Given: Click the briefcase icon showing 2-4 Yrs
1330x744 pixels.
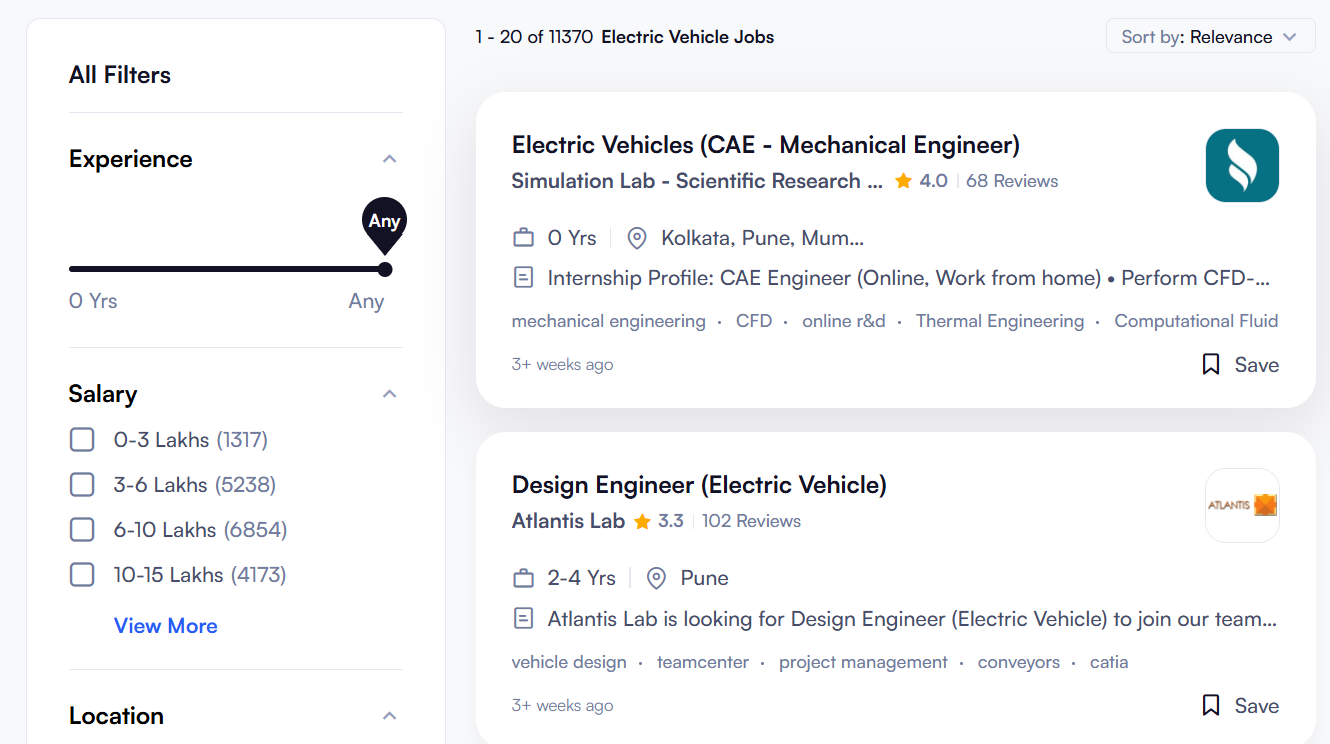Looking at the screenshot, I should [523, 577].
